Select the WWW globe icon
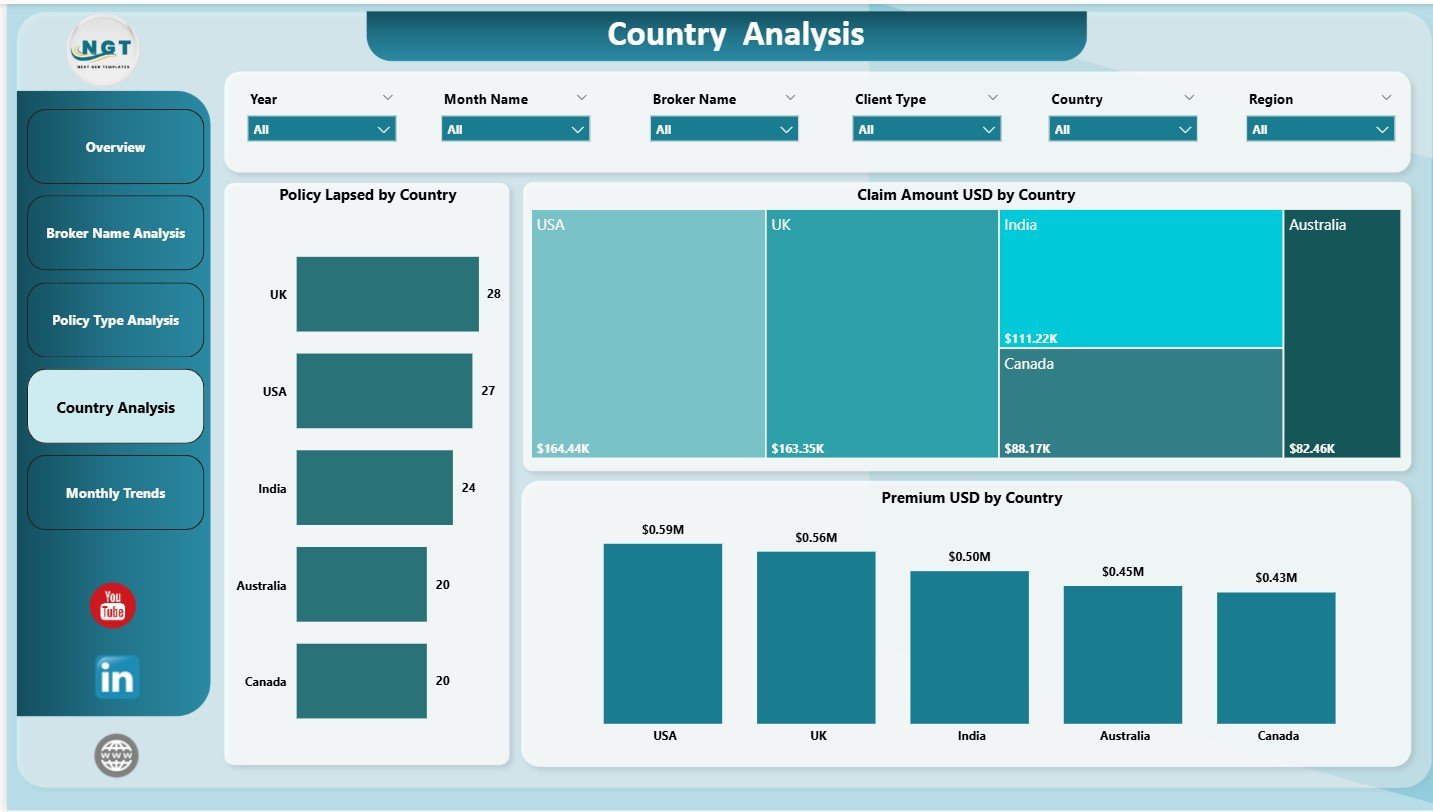1433x812 pixels. [x=116, y=755]
